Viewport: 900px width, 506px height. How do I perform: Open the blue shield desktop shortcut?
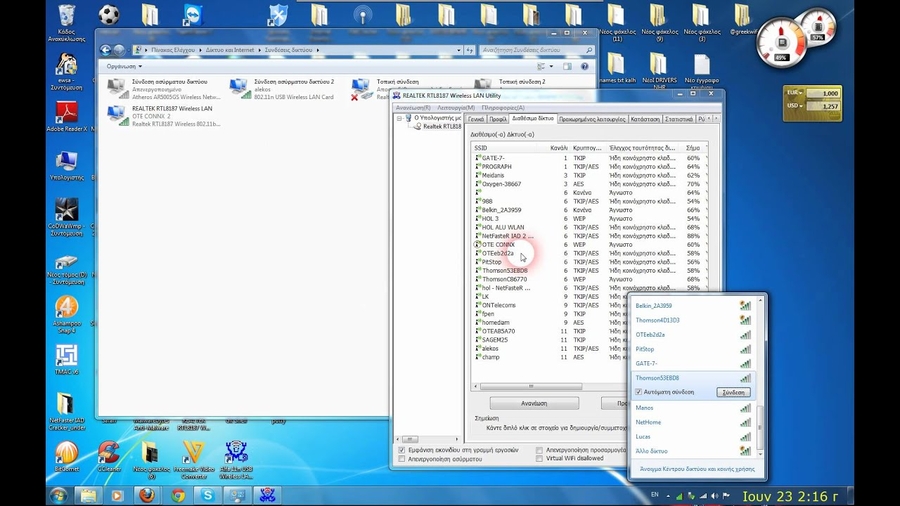278,15
